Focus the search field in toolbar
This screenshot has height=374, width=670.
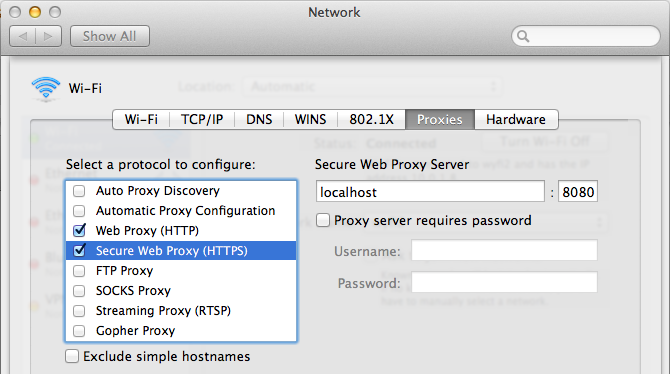click(586, 36)
